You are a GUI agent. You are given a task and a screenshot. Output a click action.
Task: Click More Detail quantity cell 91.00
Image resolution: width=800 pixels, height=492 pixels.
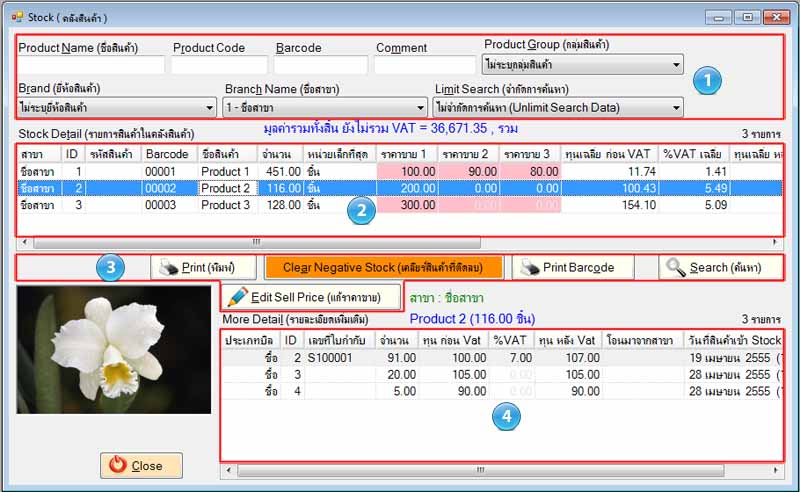(402, 358)
